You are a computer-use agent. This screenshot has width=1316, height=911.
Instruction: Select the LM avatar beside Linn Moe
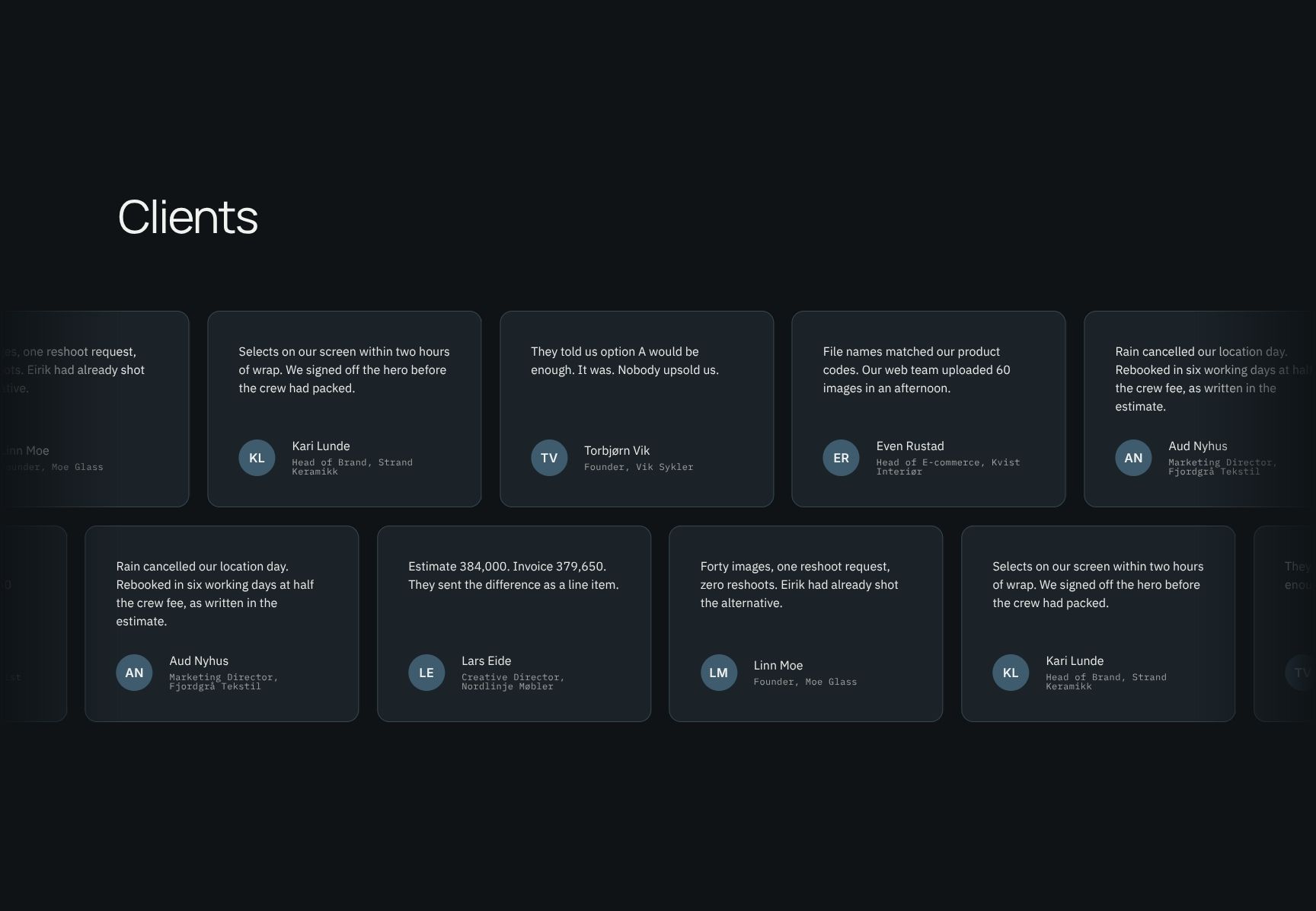point(719,673)
